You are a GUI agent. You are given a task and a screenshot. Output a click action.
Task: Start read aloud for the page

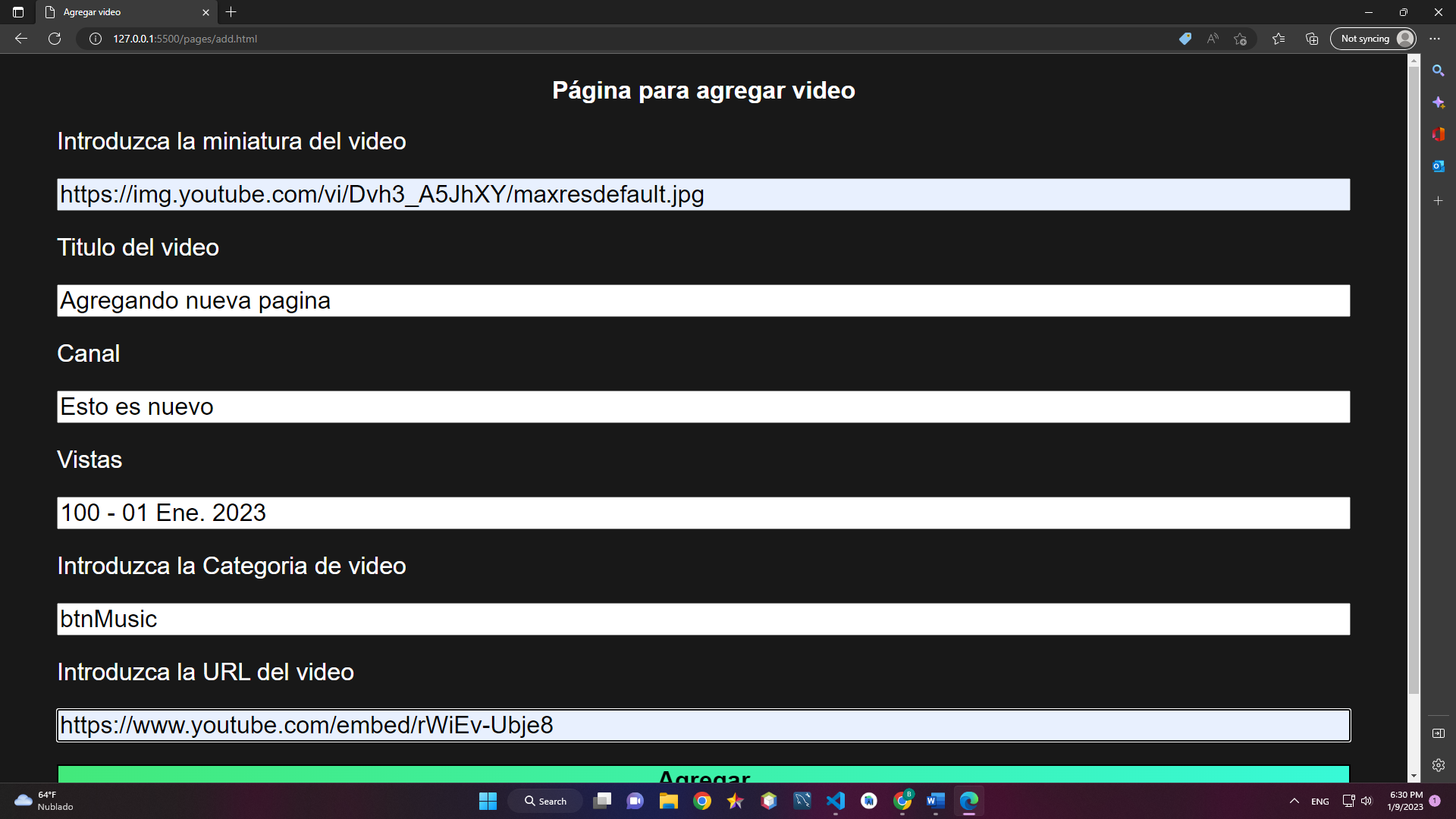(x=1212, y=39)
